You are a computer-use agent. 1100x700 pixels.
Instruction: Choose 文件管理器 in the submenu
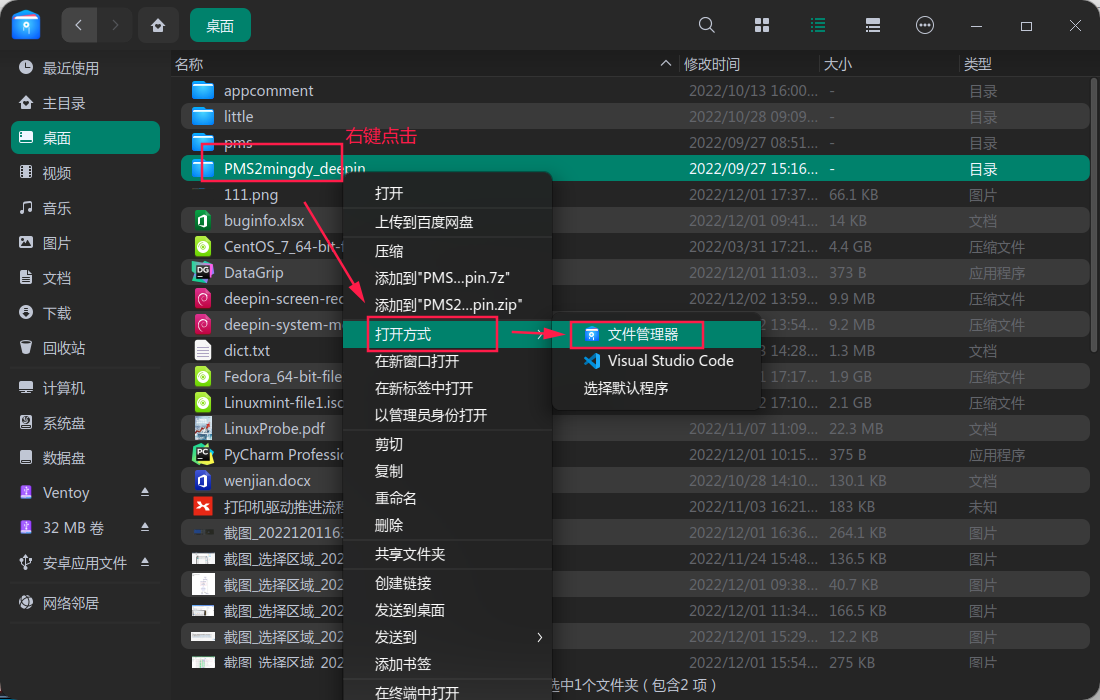pos(657,334)
